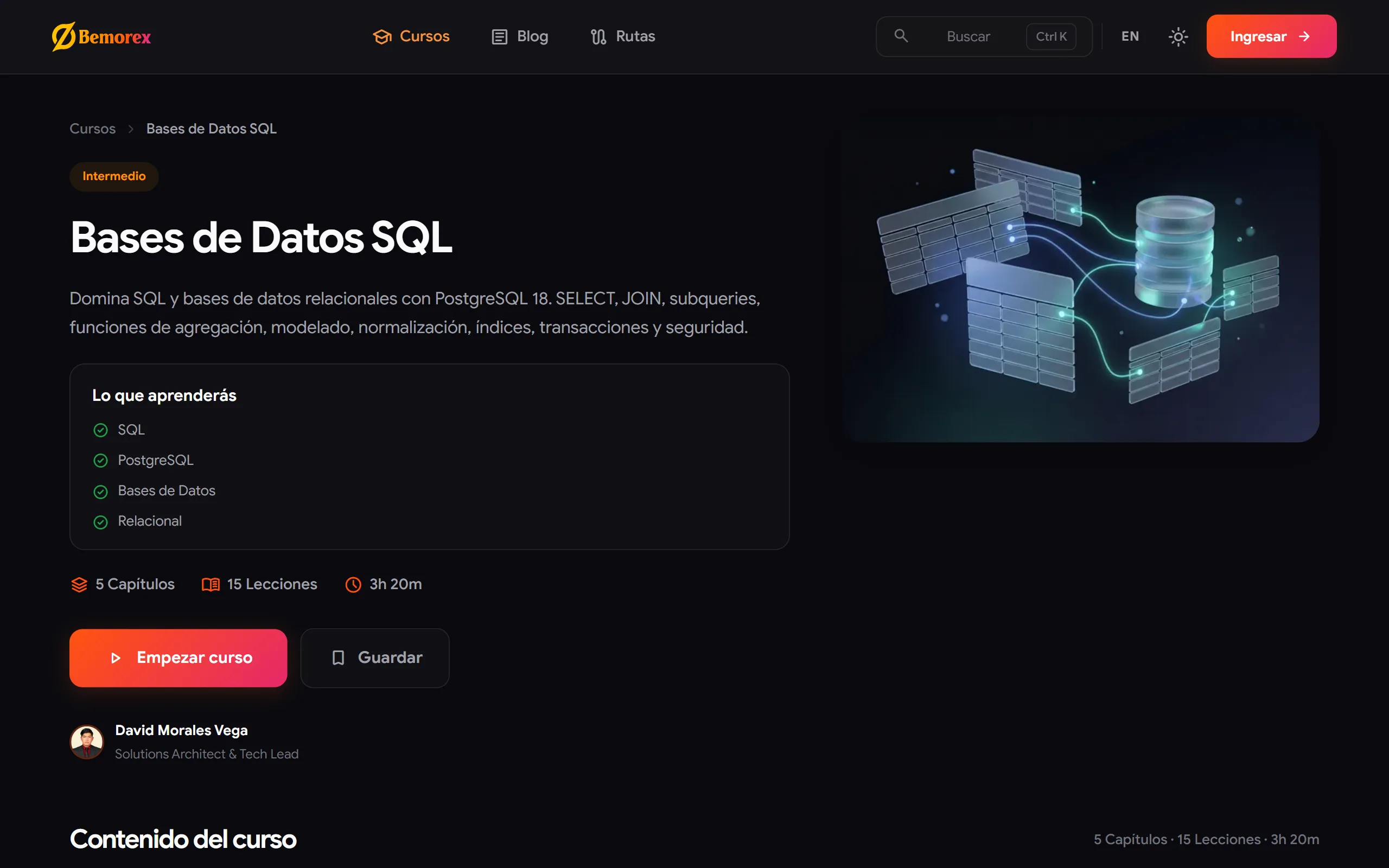
Task: Click the Lo que aprenderás heading
Action: (164, 395)
